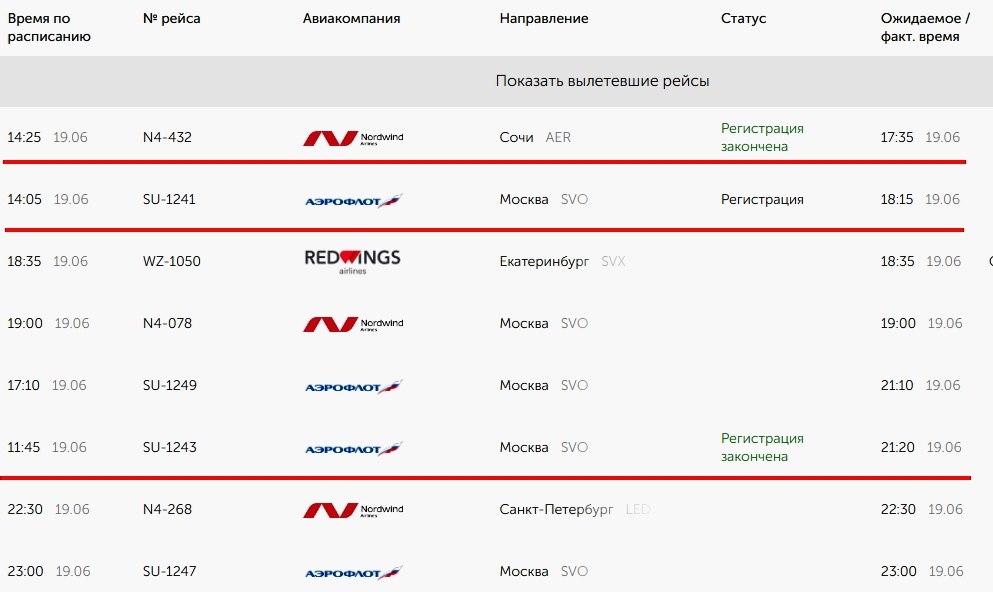Click Регистрация status of flight SU-1241
Viewport: 993px width, 592px height.
[x=762, y=199]
